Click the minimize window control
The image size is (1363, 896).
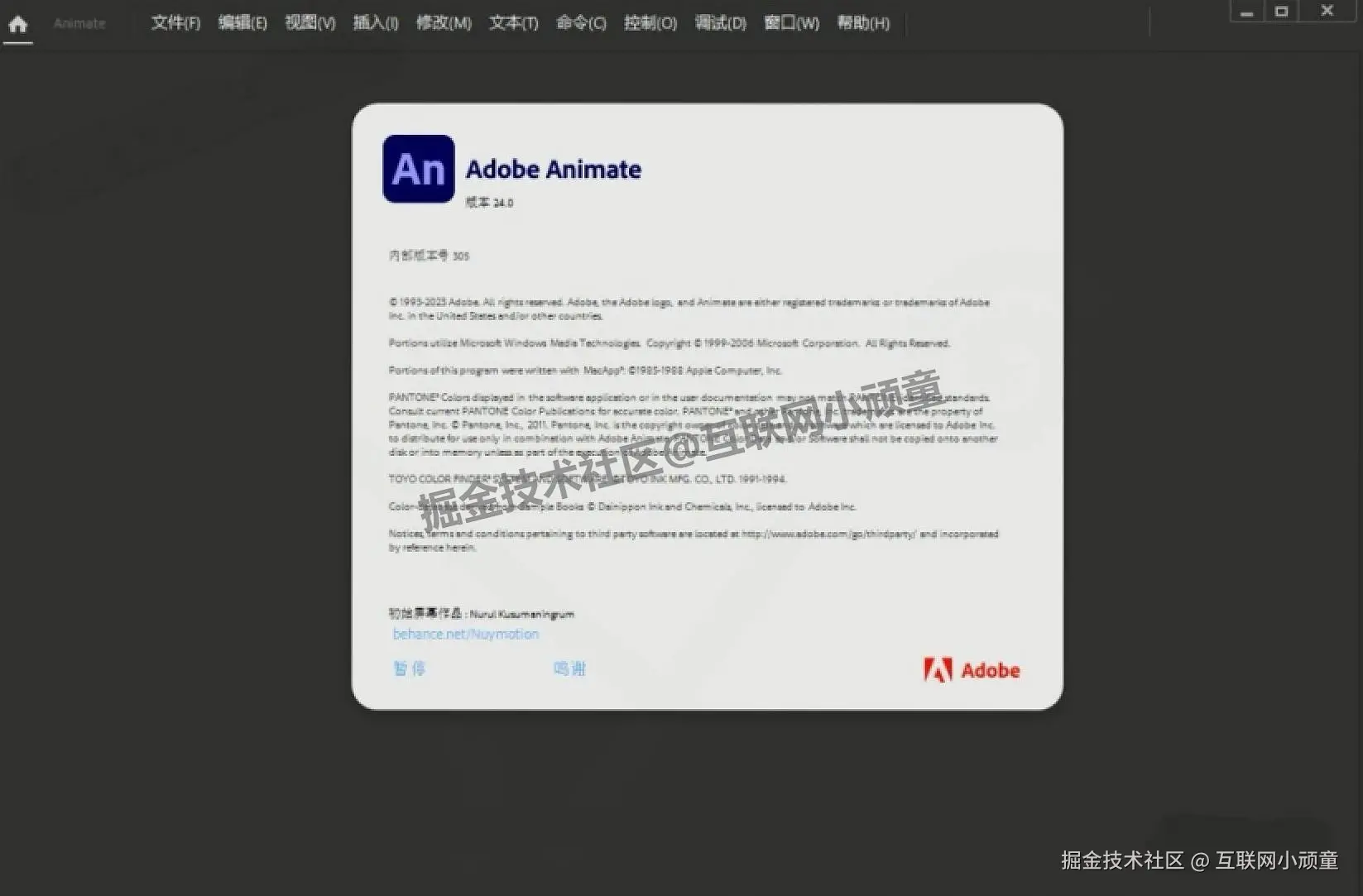tap(1246, 12)
